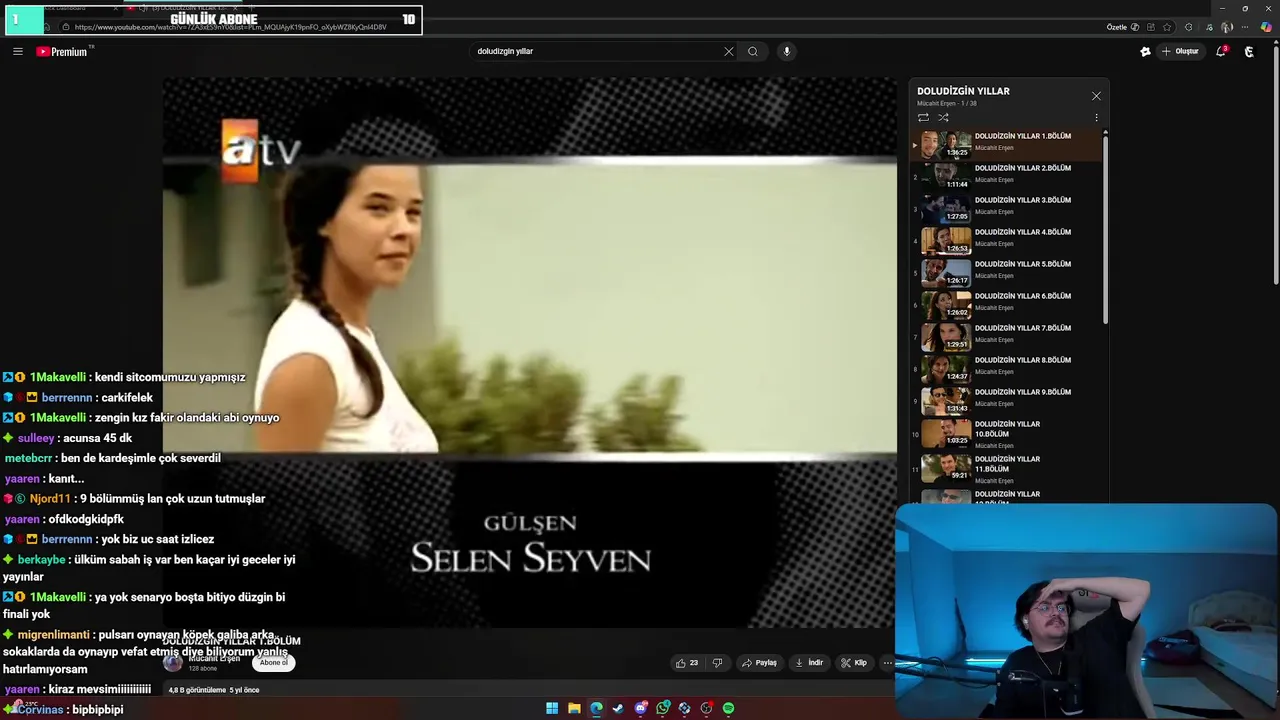Click the Klip clip button
The image size is (1280, 720).
click(854, 662)
